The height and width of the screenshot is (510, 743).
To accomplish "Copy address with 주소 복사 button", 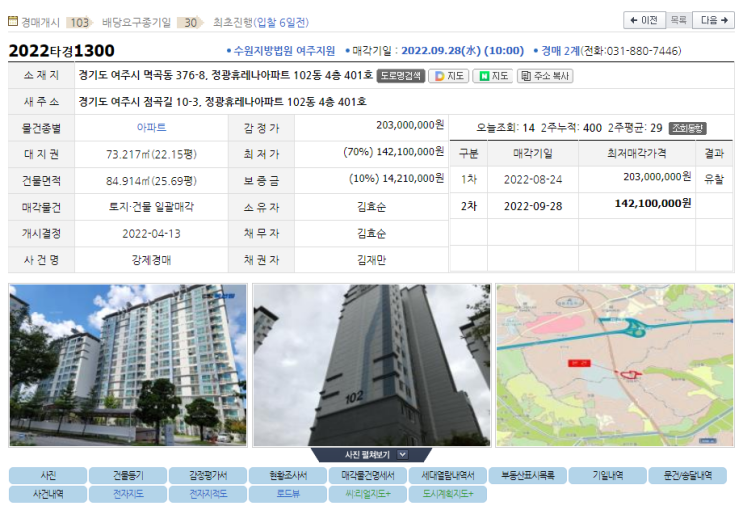I will (x=545, y=76).
